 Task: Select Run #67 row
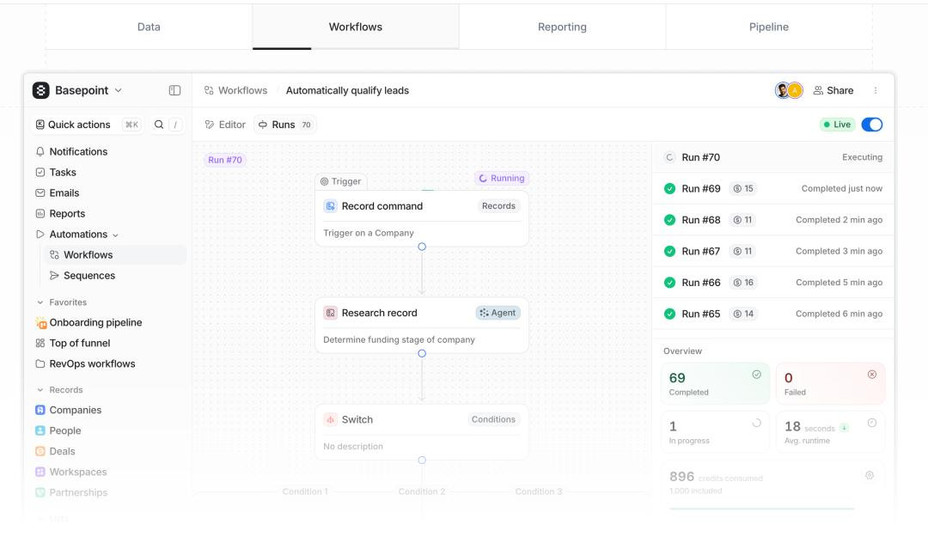pyautogui.click(x=774, y=251)
